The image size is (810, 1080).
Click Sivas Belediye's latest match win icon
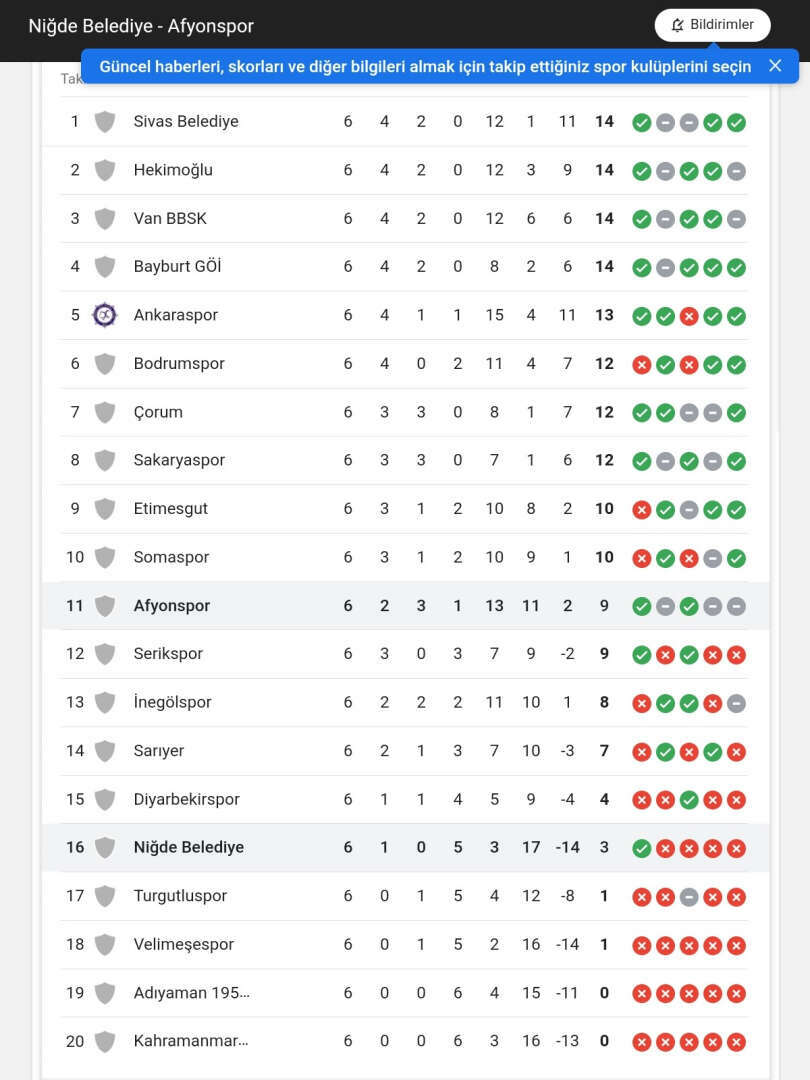[736, 123]
